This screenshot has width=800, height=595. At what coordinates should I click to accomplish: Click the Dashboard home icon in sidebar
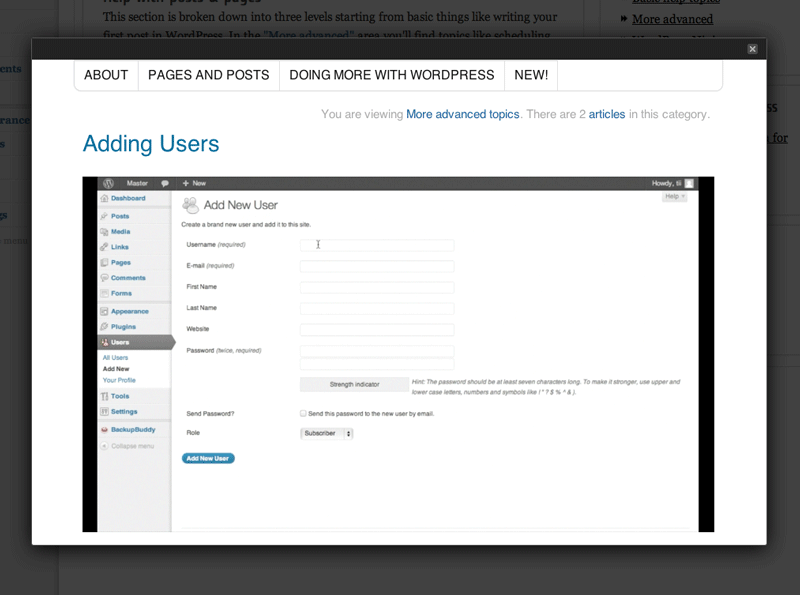pyautogui.click(x=105, y=198)
